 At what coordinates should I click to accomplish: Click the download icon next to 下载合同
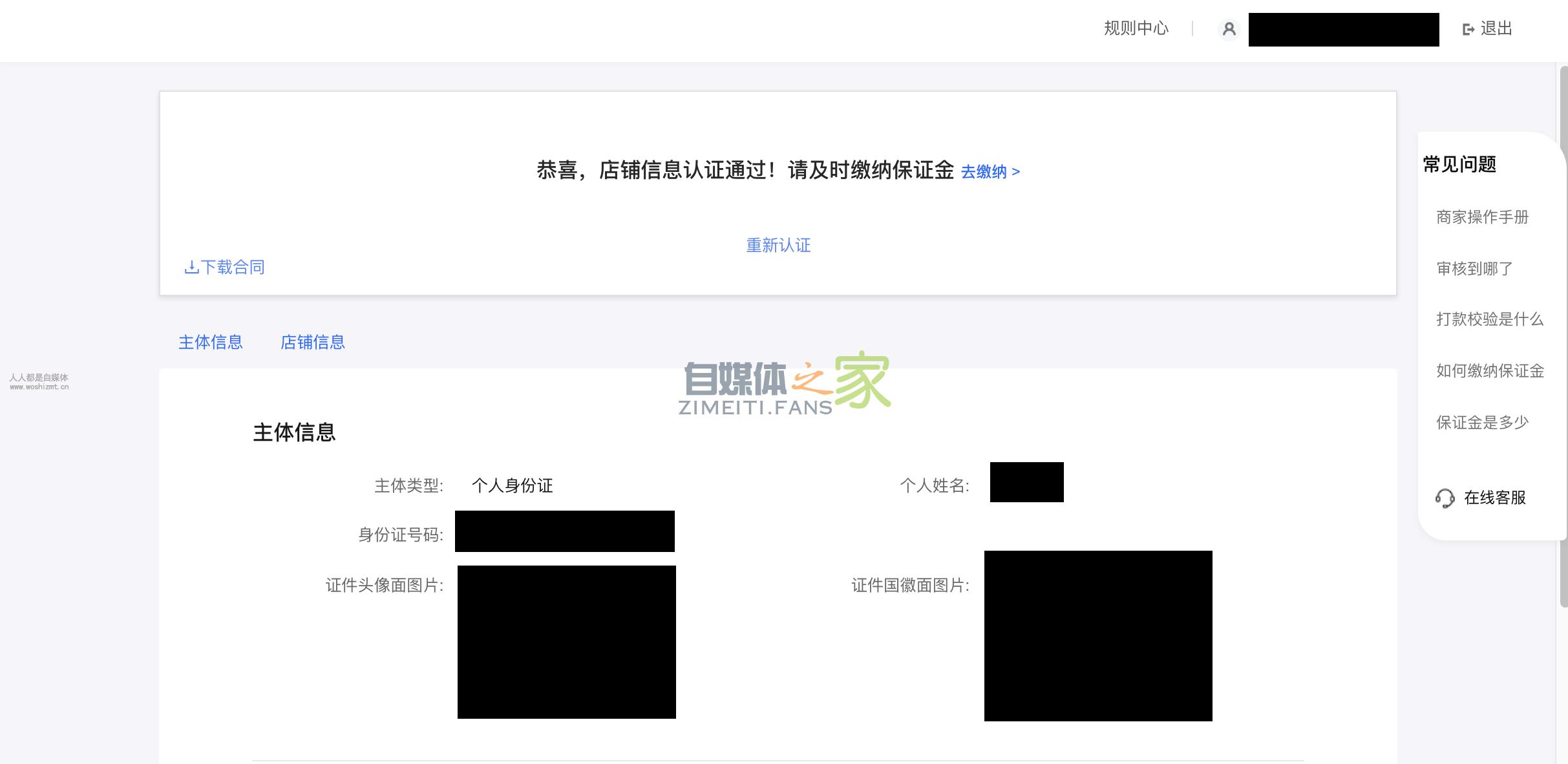[x=191, y=267]
